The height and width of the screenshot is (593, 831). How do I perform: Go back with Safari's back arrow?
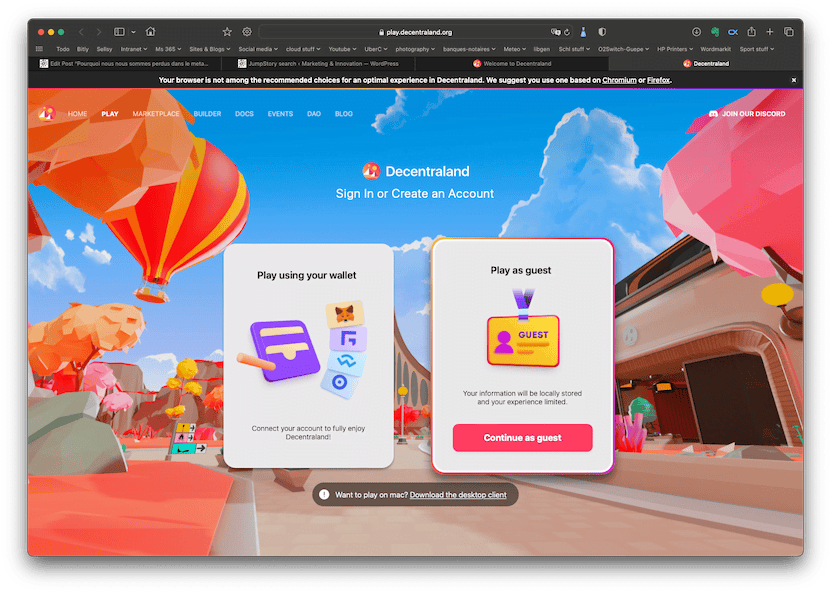tap(81, 32)
